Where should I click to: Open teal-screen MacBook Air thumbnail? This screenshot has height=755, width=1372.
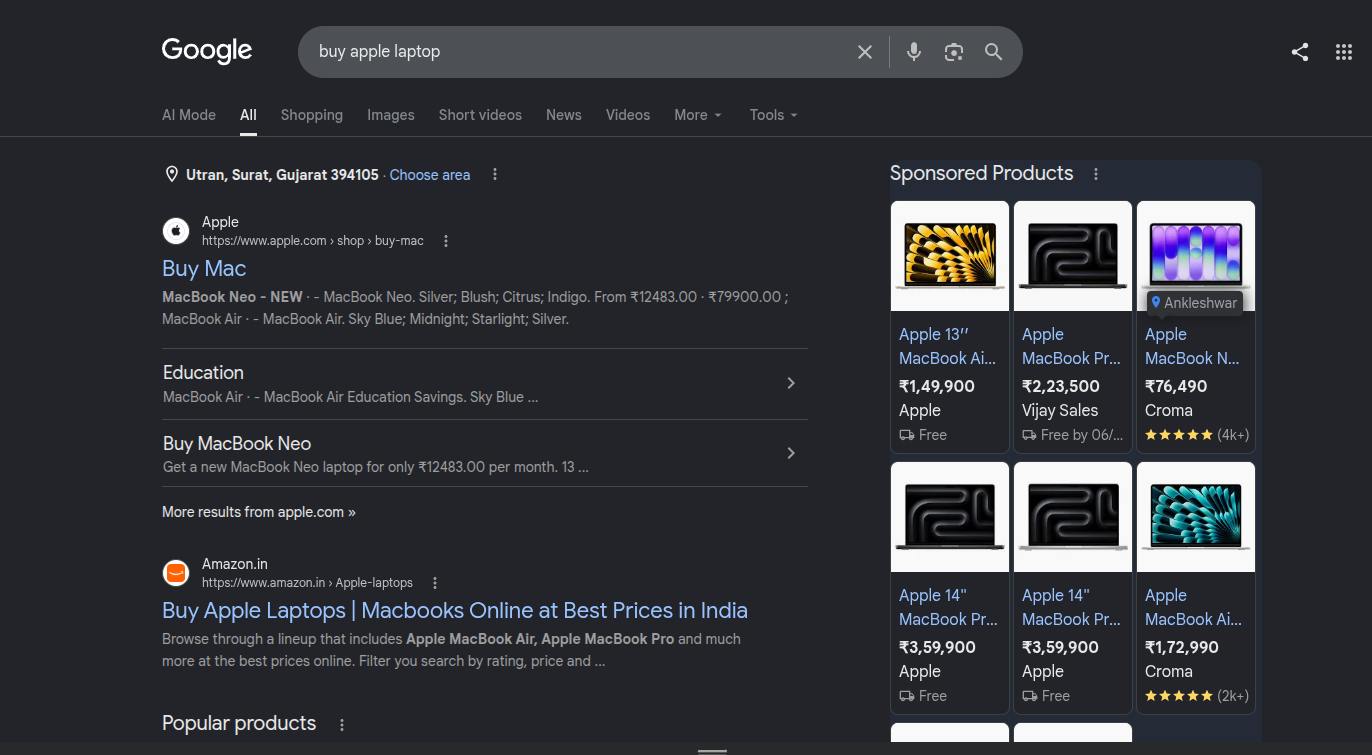coord(1196,517)
